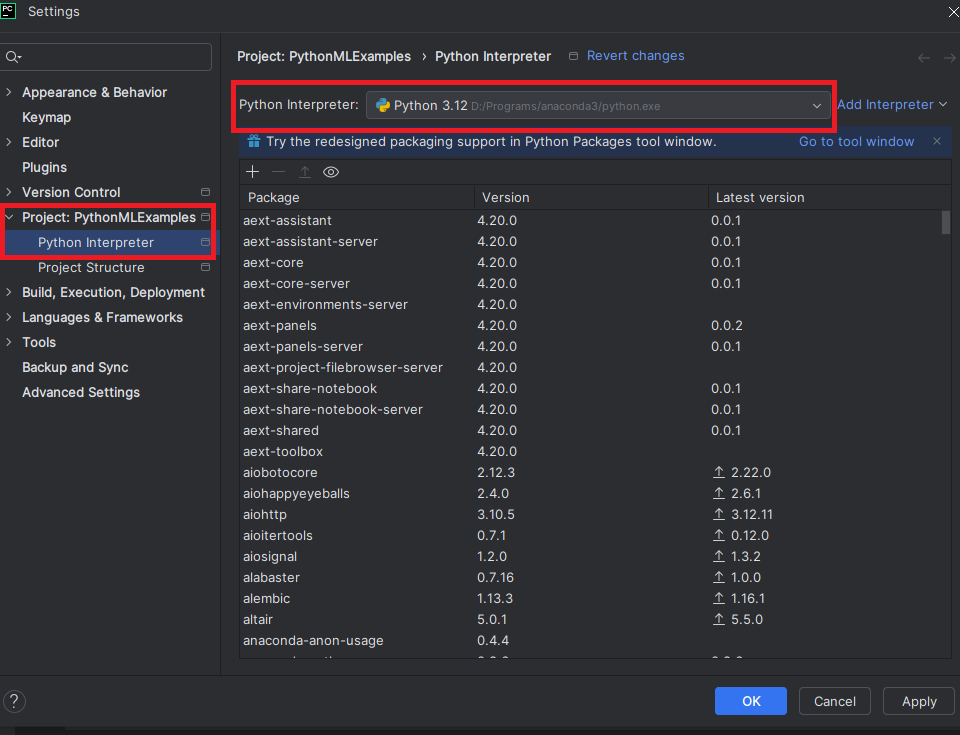
Task: Select Project Structure in the settings tree
Action: pos(91,268)
